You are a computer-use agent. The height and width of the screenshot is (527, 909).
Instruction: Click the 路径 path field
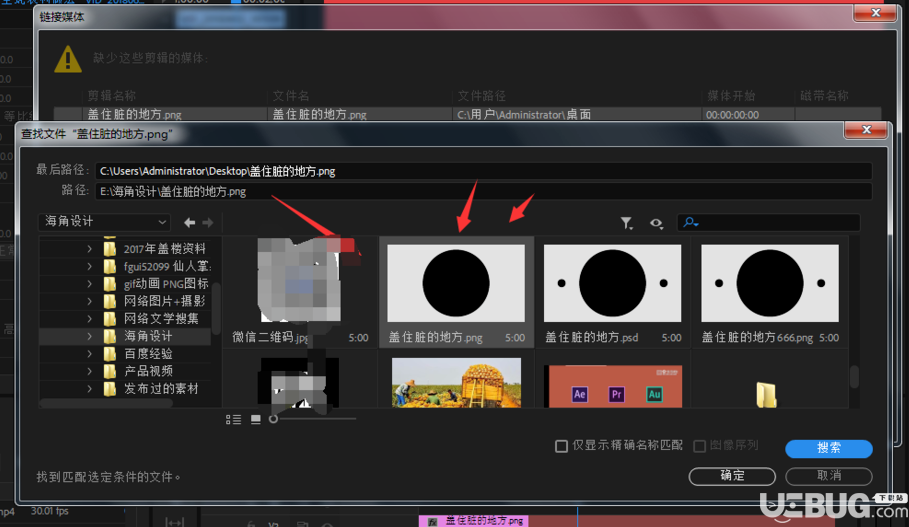click(483, 191)
